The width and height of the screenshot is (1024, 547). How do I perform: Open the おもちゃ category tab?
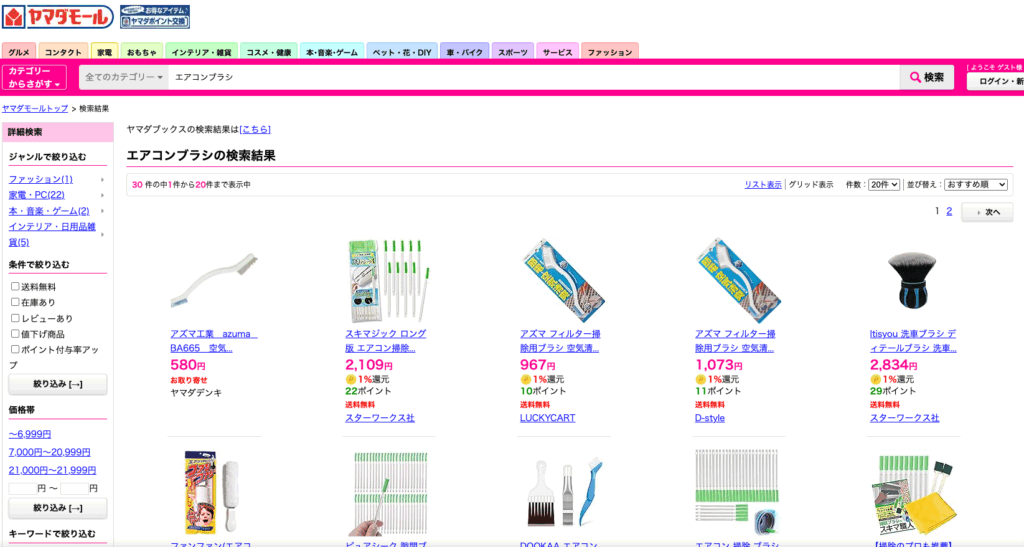142,52
